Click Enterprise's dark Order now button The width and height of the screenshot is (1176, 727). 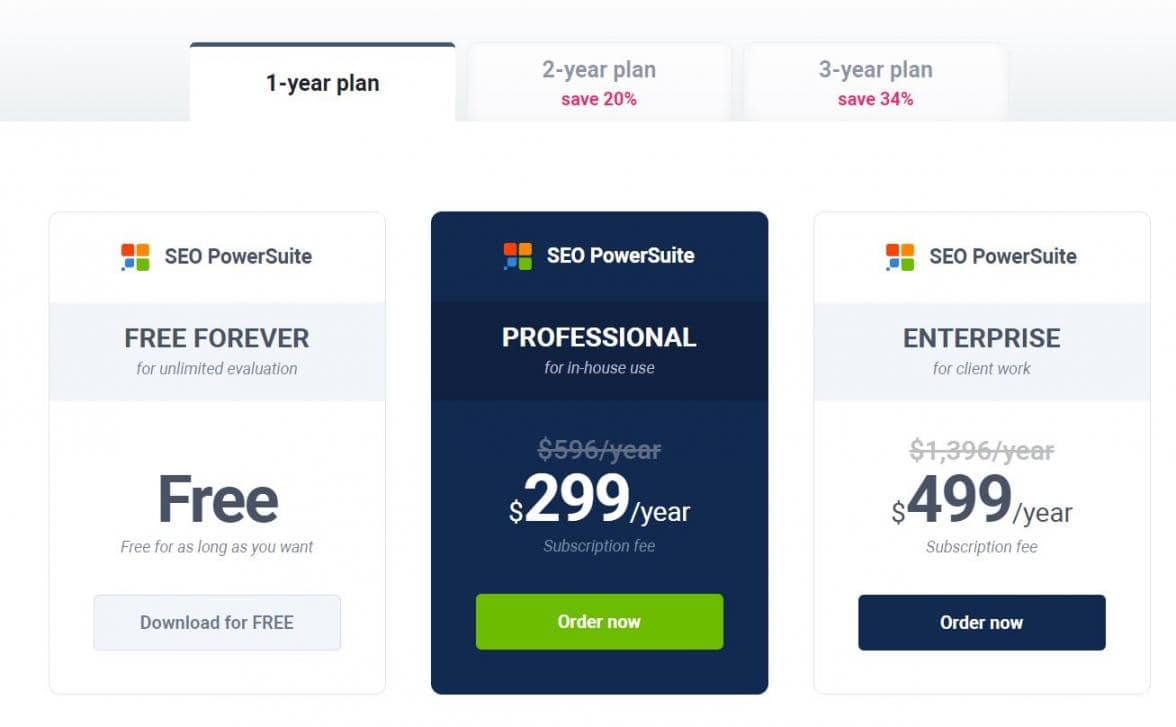981,623
